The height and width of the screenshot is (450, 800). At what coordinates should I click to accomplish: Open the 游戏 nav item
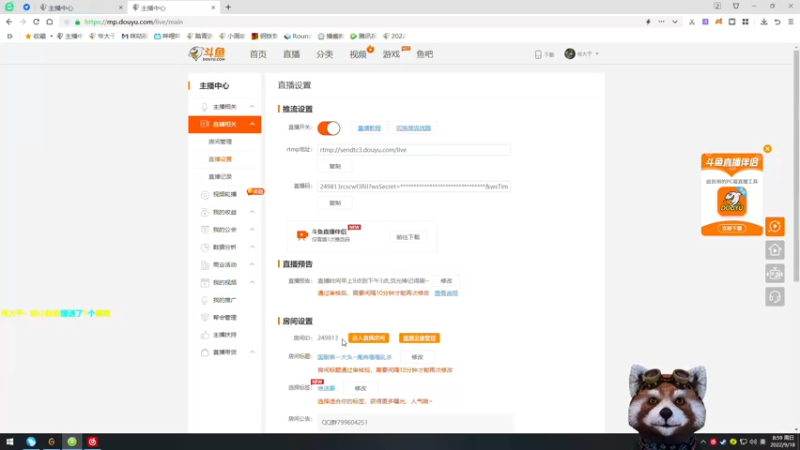(x=391, y=54)
